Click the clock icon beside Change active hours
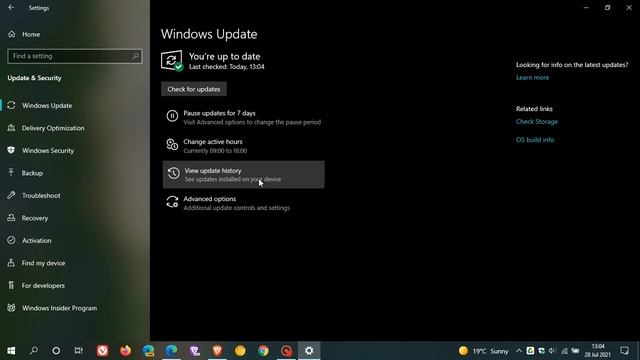The height and width of the screenshot is (360, 640). 172,144
